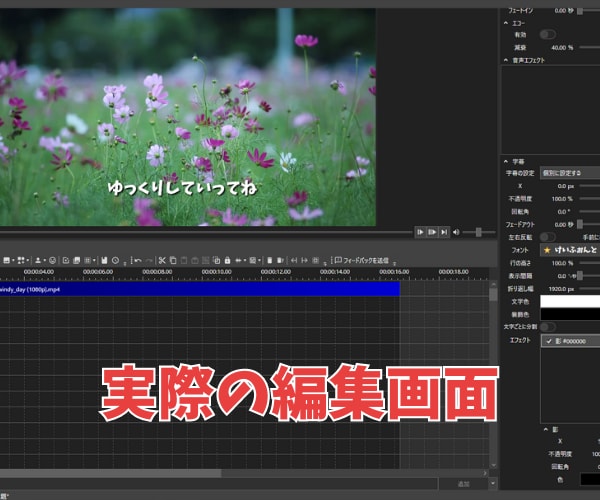Click the play-in-square icon after smiley

click(x=65, y=261)
